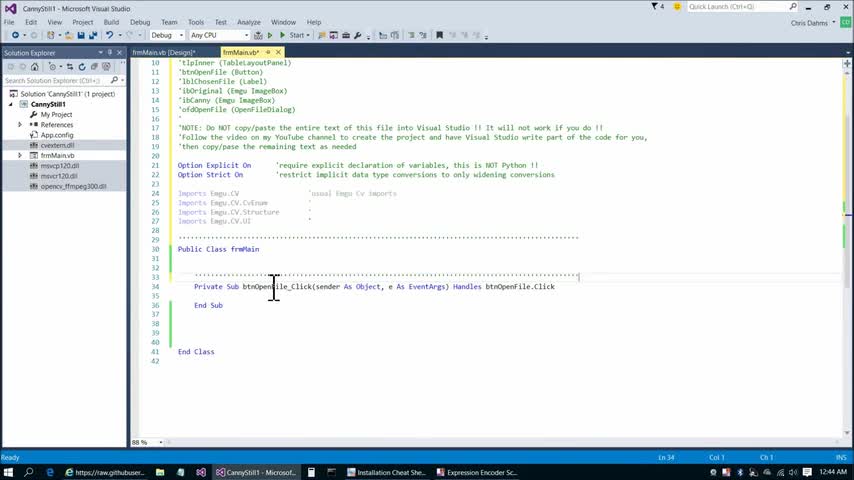Click the notifications flag icon
The image size is (854, 480).
pyautogui.click(x=655, y=7)
